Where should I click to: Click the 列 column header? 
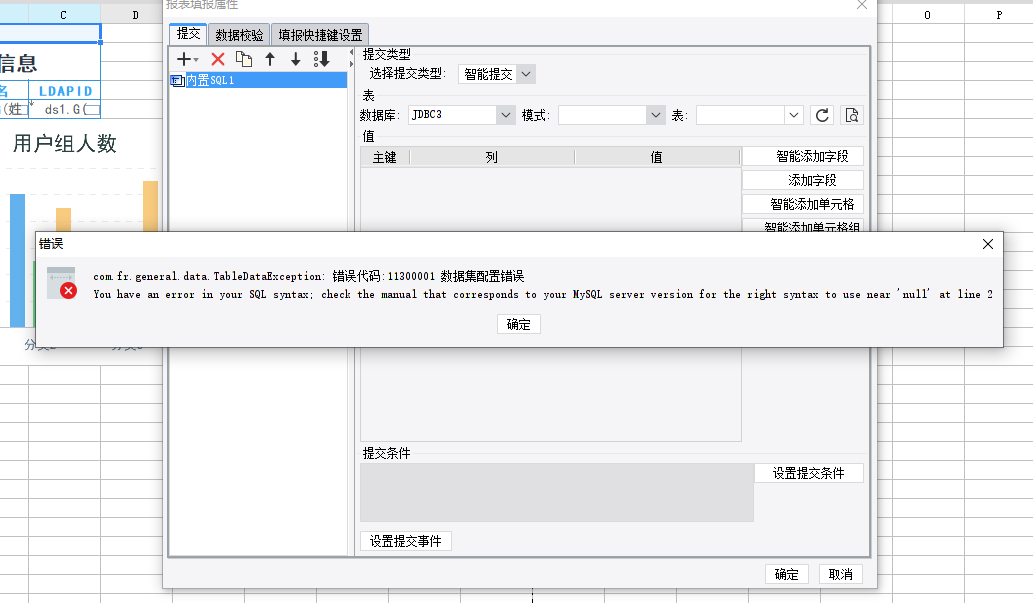click(x=492, y=157)
